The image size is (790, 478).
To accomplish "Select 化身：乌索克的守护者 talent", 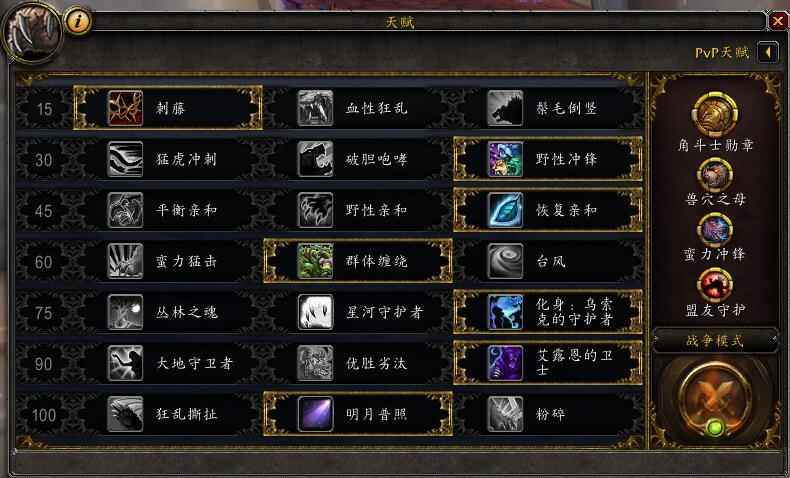I will (548, 312).
